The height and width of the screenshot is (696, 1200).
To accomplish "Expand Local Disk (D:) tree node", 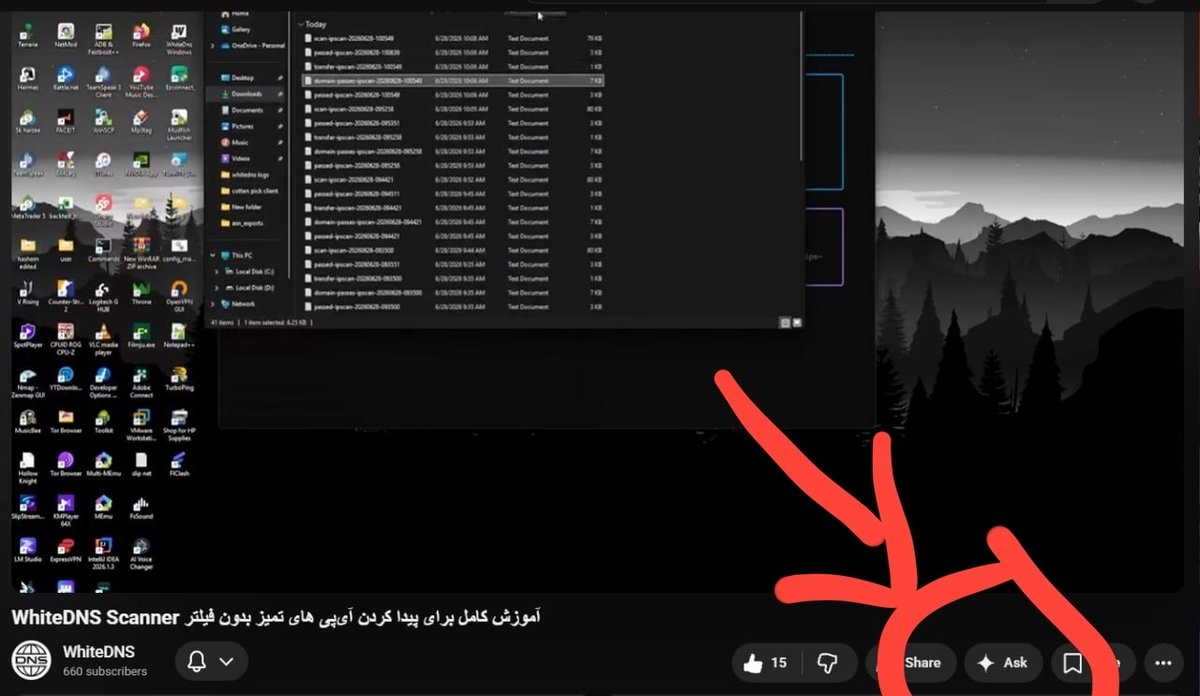I will point(217,287).
